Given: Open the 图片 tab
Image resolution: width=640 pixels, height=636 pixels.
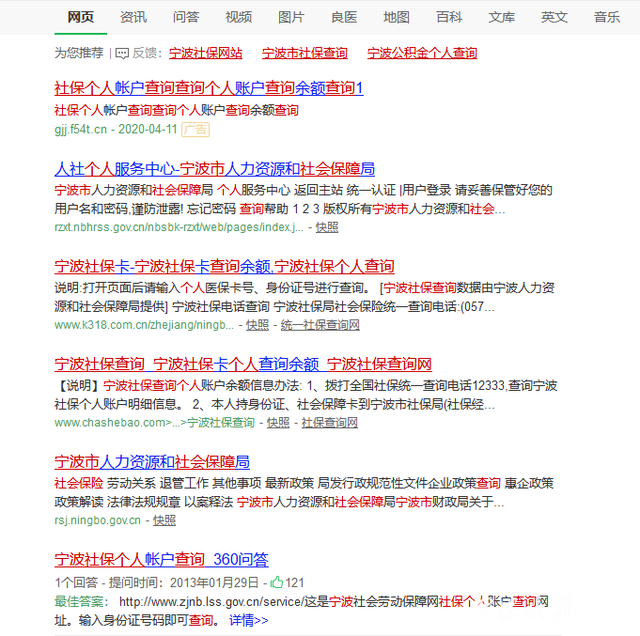Looking at the screenshot, I should tap(291, 17).
